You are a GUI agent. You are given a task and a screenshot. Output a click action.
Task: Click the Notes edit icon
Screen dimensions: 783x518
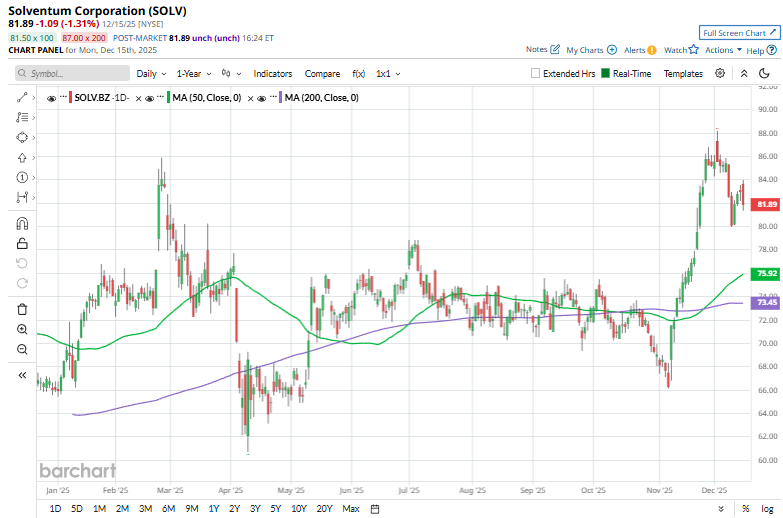(x=555, y=49)
